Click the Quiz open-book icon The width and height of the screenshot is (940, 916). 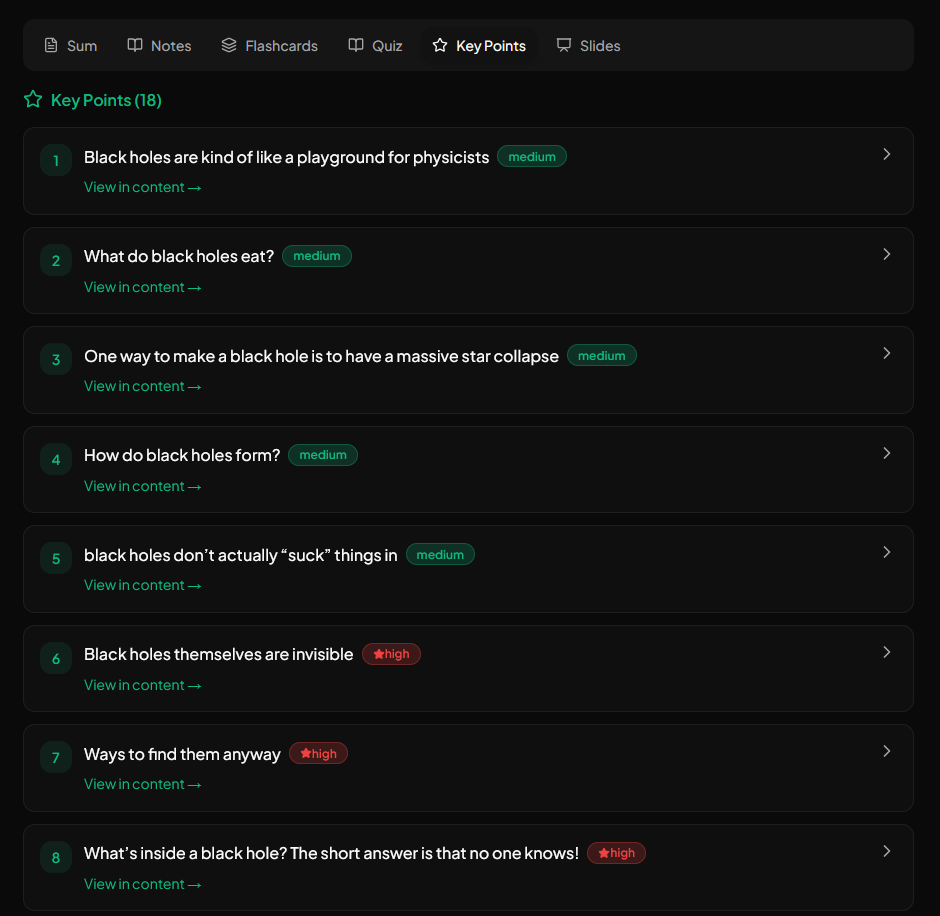point(355,45)
